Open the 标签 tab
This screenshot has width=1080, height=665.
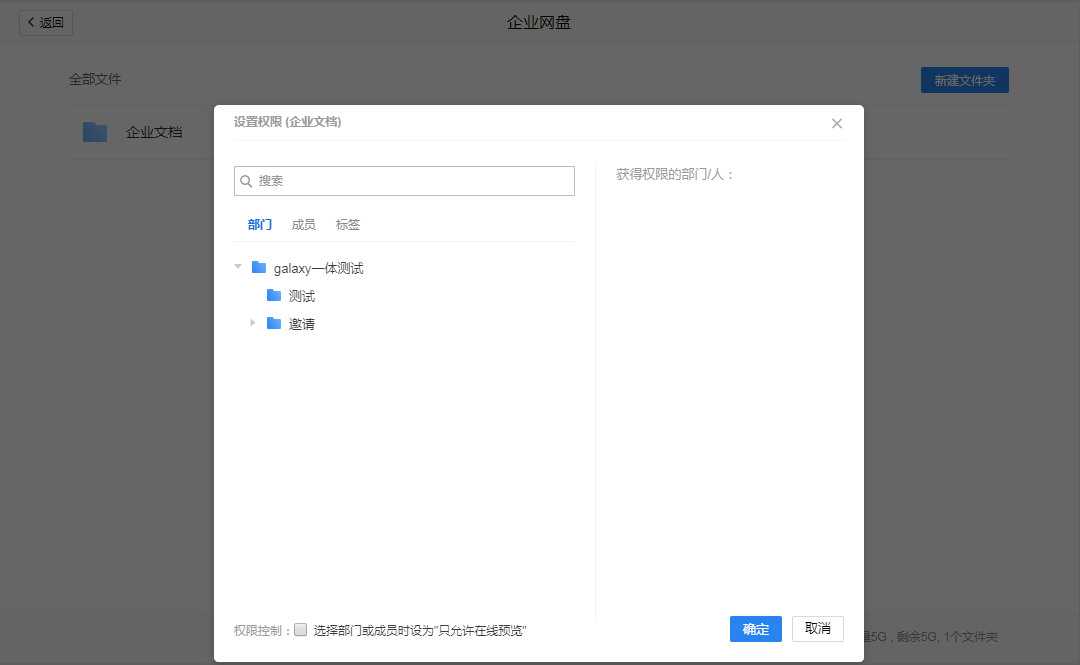[x=348, y=225]
